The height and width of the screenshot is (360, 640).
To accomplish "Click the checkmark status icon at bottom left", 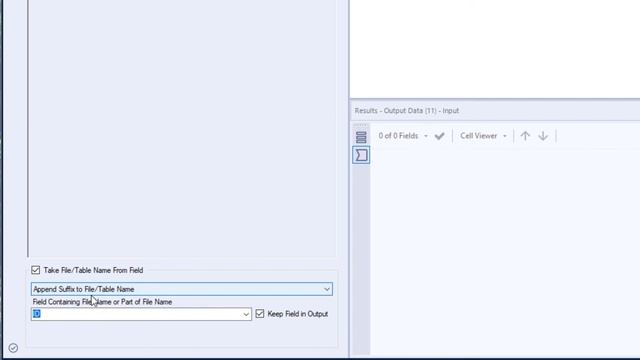I will [13, 348].
